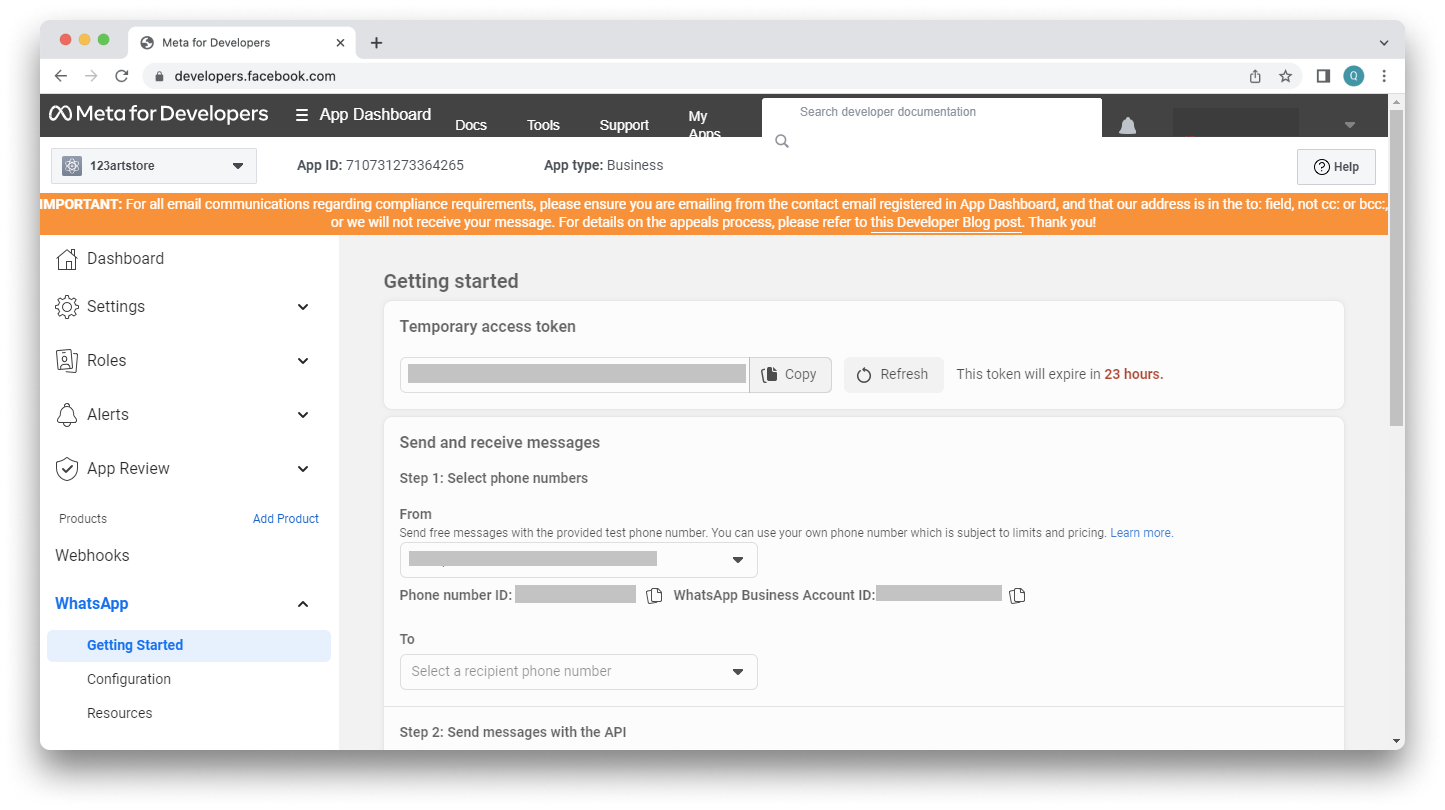
Task: Expand the Roles sidebar section
Action: click(303, 361)
